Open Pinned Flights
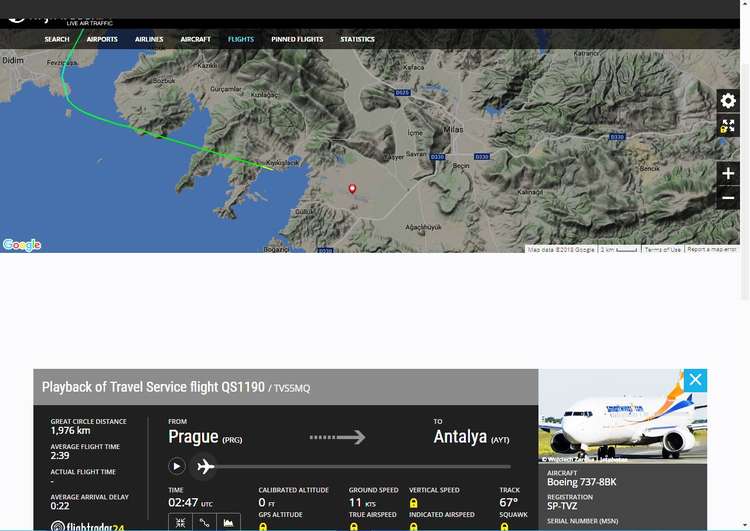The image size is (750, 531). pyautogui.click(x=297, y=39)
